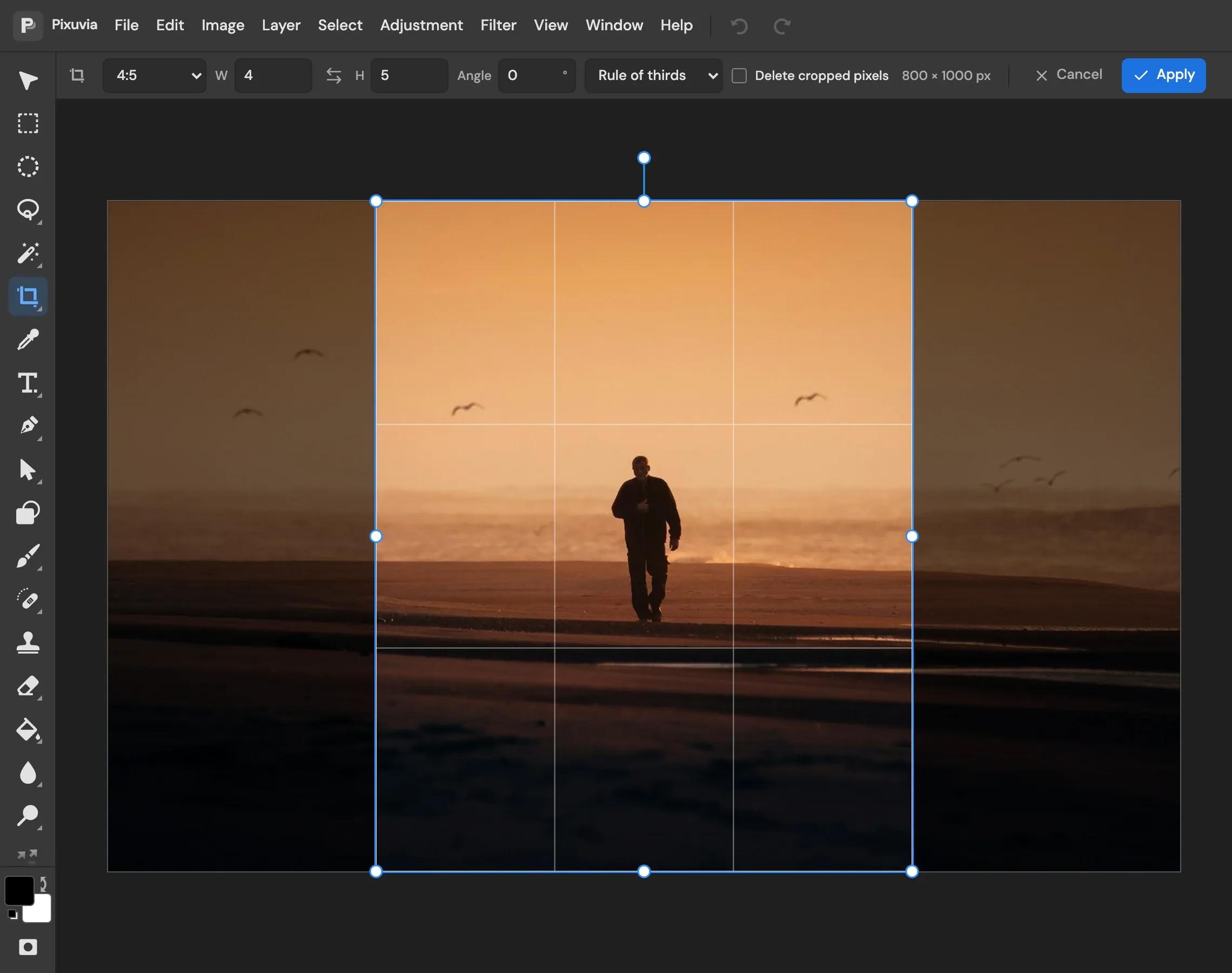Click the Redo arrow

782,25
